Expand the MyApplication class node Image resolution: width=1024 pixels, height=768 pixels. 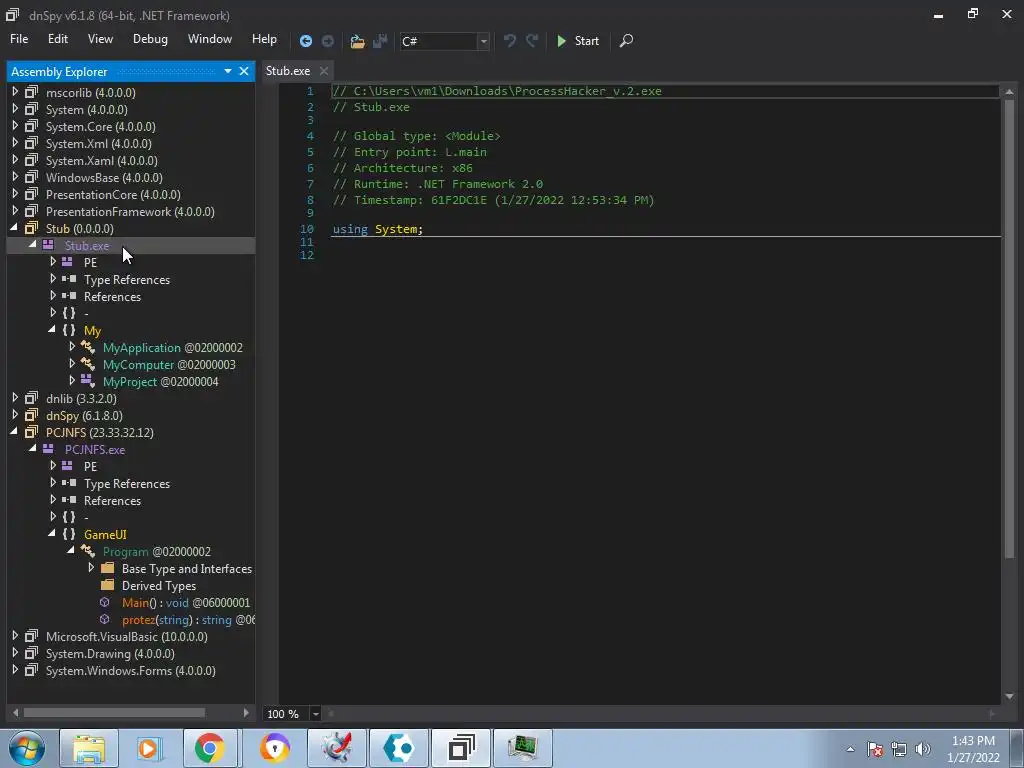72,347
